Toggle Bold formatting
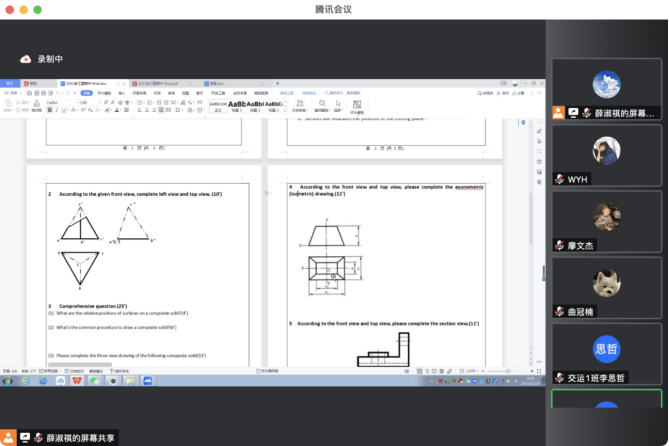The height and width of the screenshot is (446, 669). coord(48,109)
